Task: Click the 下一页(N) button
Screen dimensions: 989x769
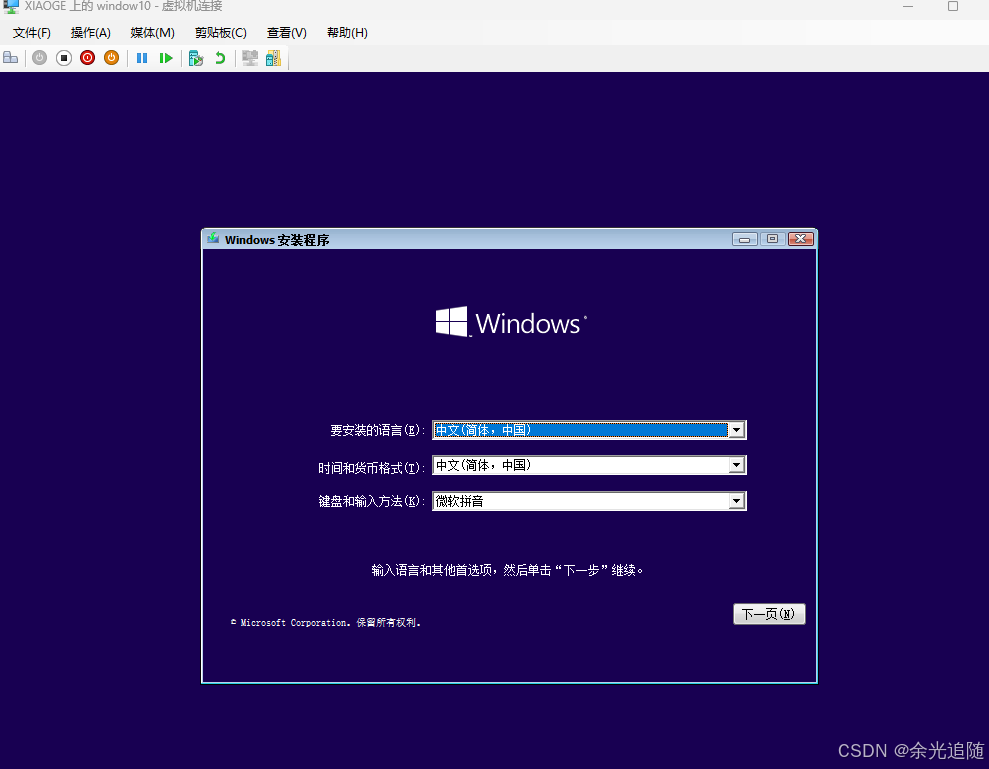Action: coord(768,613)
